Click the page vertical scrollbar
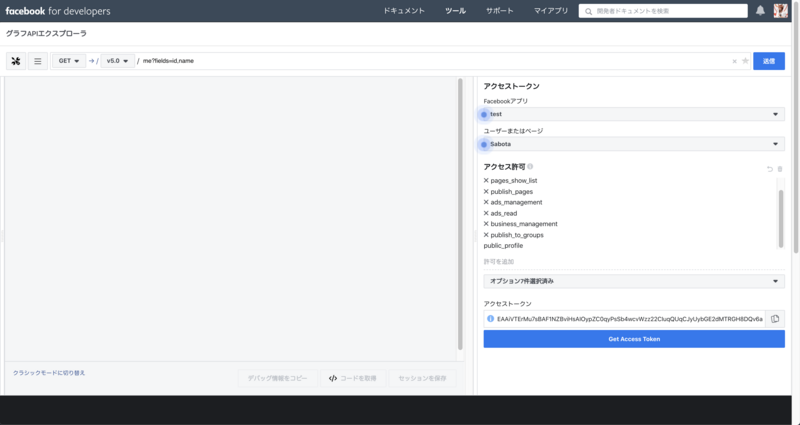The image size is (800, 425). click(x=795, y=128)
